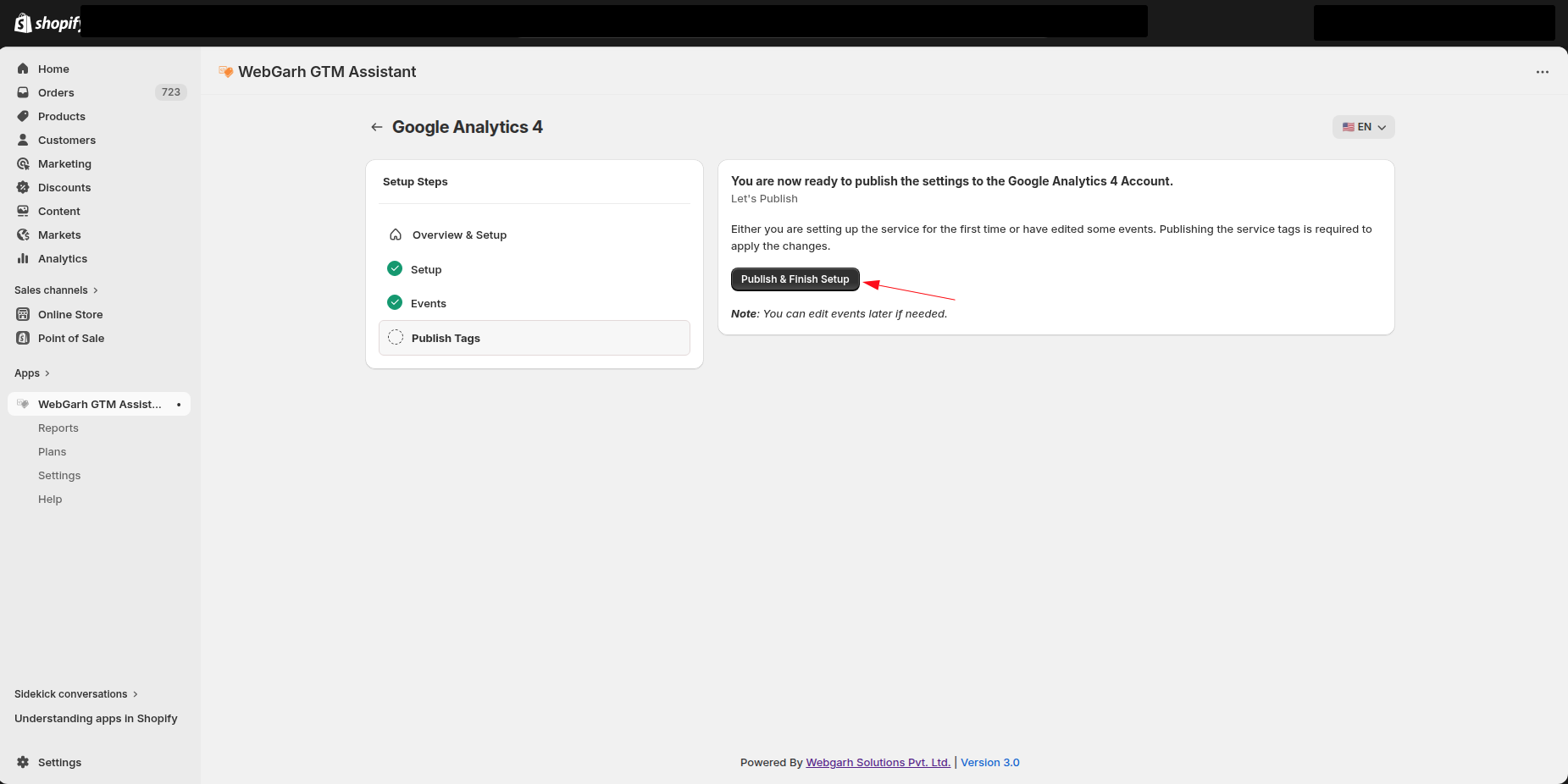Click the Settings gear icon at bottom

point(23,762)
